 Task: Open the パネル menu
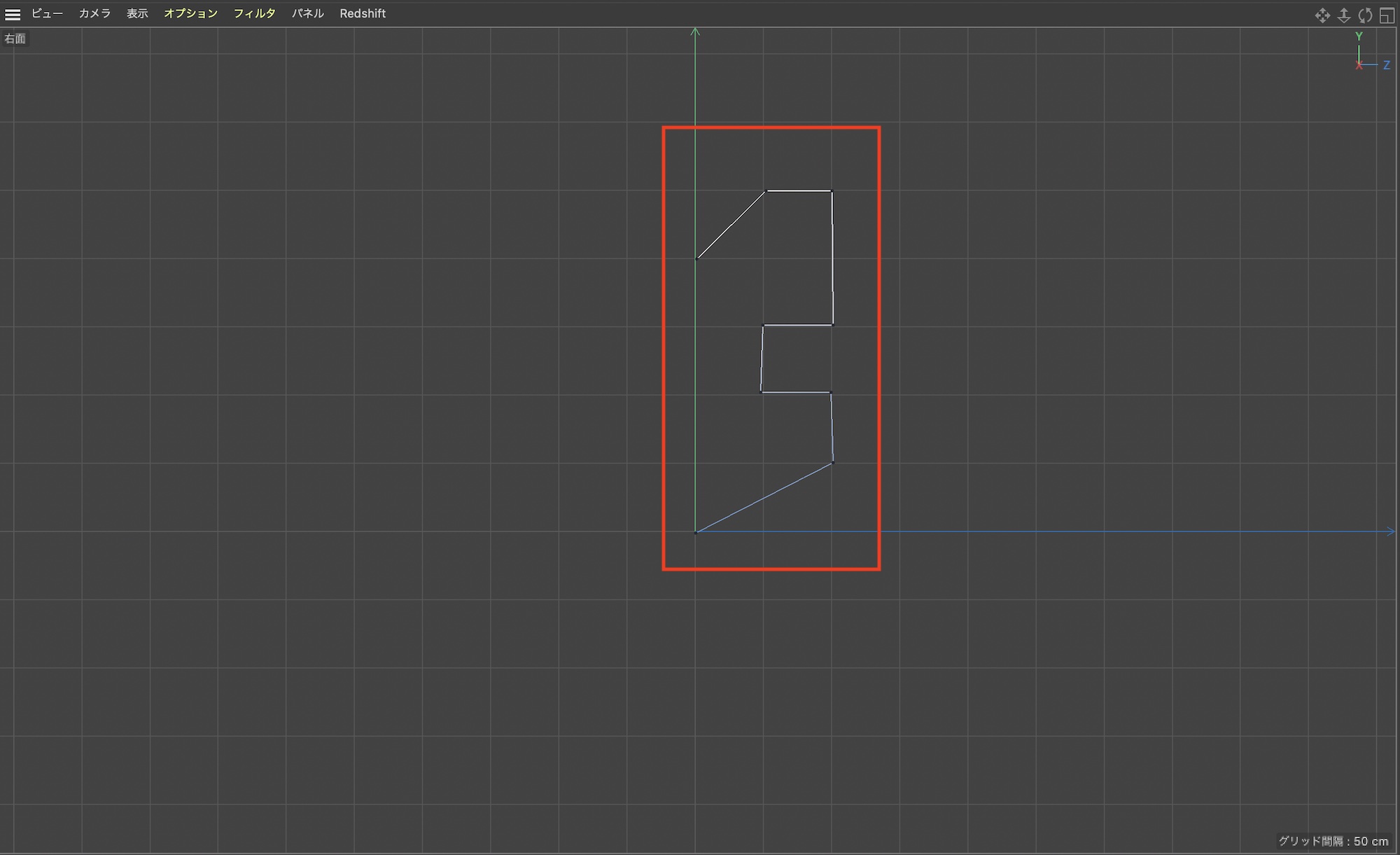click(x=307, y=14)
